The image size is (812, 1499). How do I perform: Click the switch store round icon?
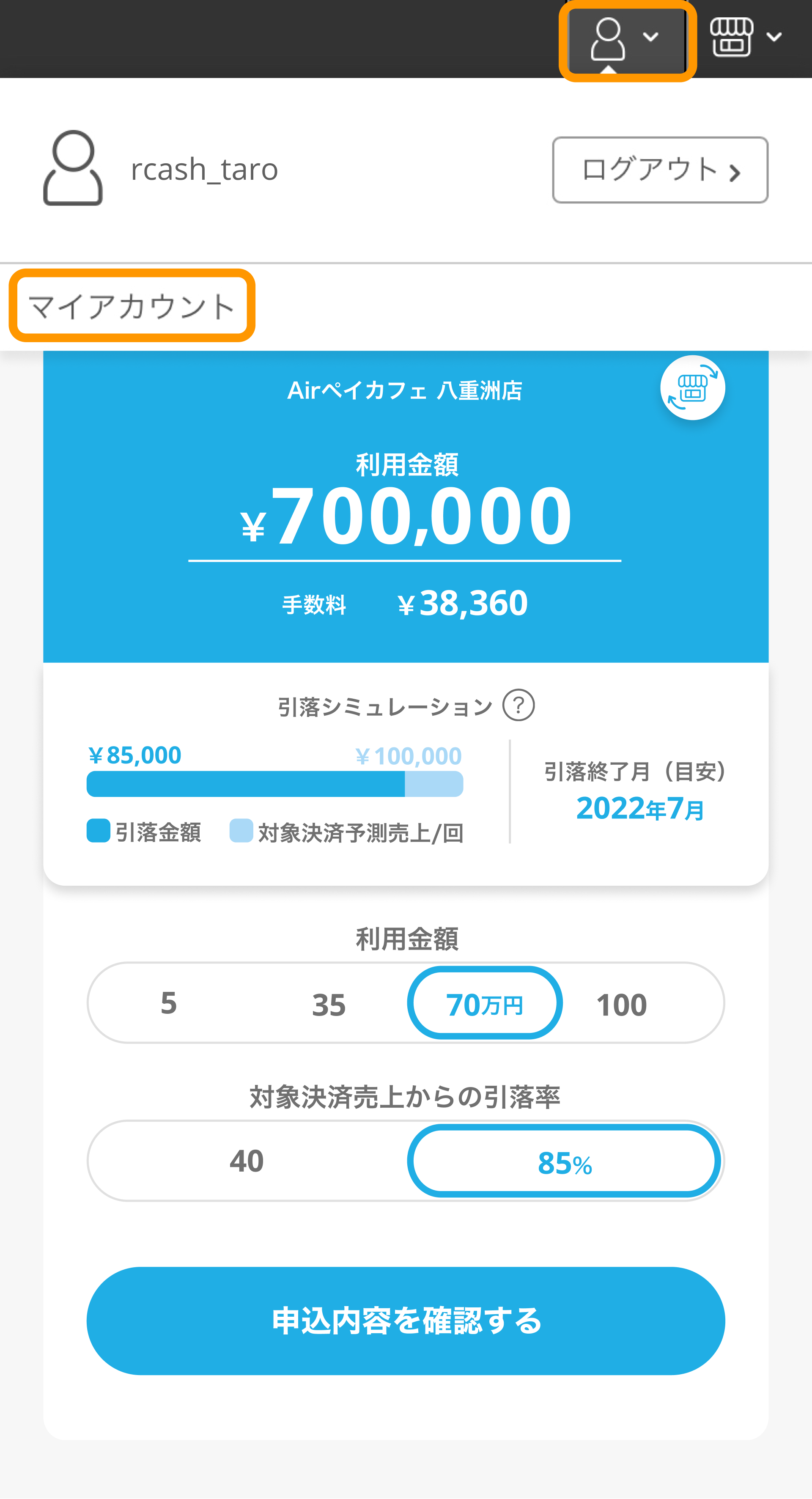692,387
